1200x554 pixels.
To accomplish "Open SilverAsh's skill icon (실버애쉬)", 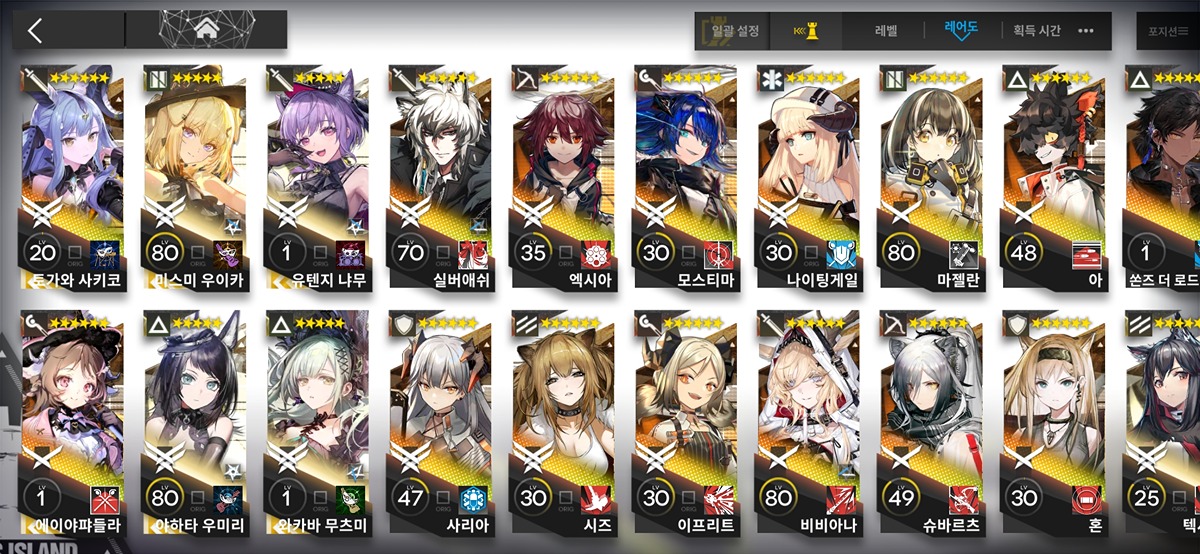I will click(472, 253).
